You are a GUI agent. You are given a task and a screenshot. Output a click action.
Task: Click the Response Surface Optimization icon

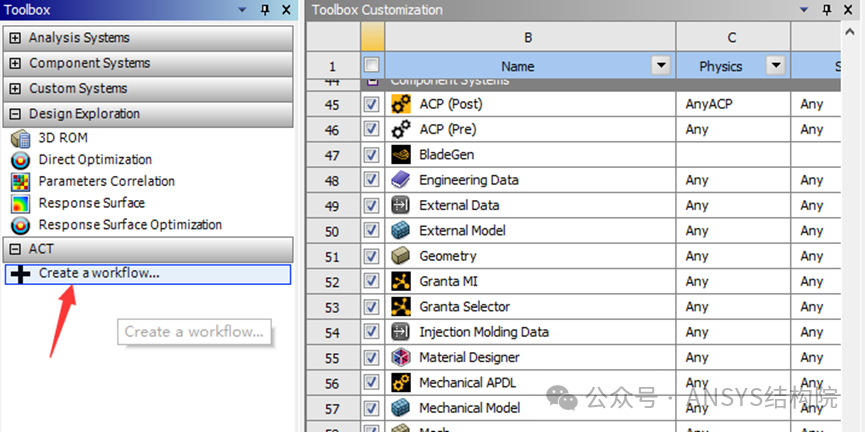[20, 226]
